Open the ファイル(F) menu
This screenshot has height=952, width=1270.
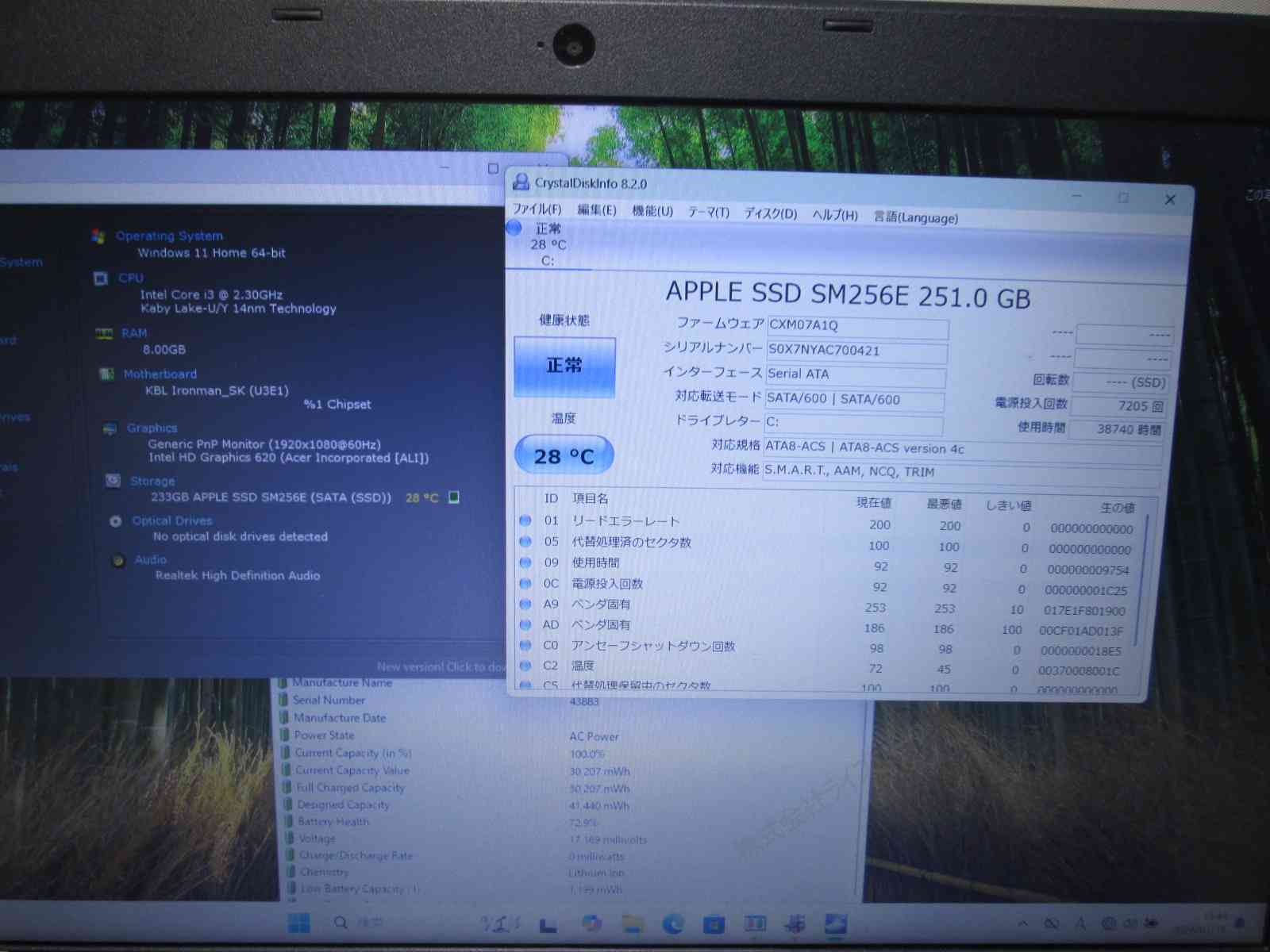(537, 209)
